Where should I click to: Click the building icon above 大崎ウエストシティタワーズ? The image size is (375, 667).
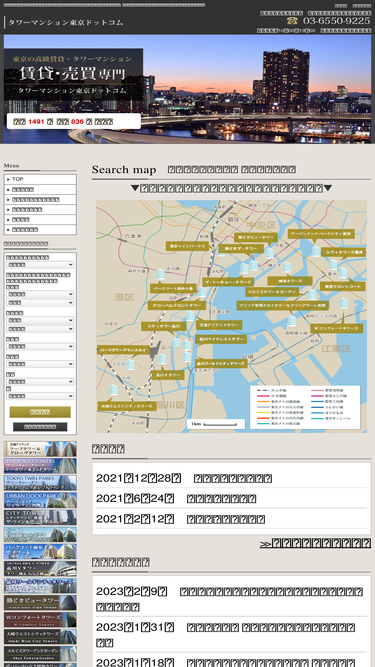point(113,390)
